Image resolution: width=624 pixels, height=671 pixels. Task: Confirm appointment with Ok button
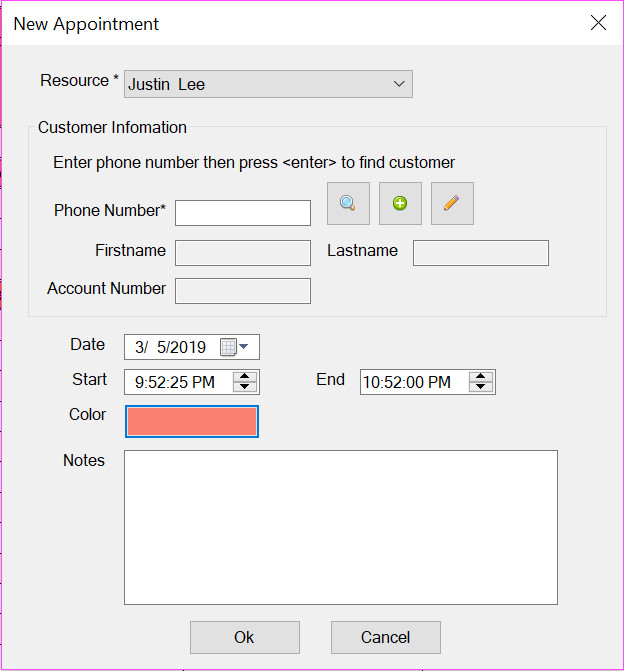coord(245,637)
